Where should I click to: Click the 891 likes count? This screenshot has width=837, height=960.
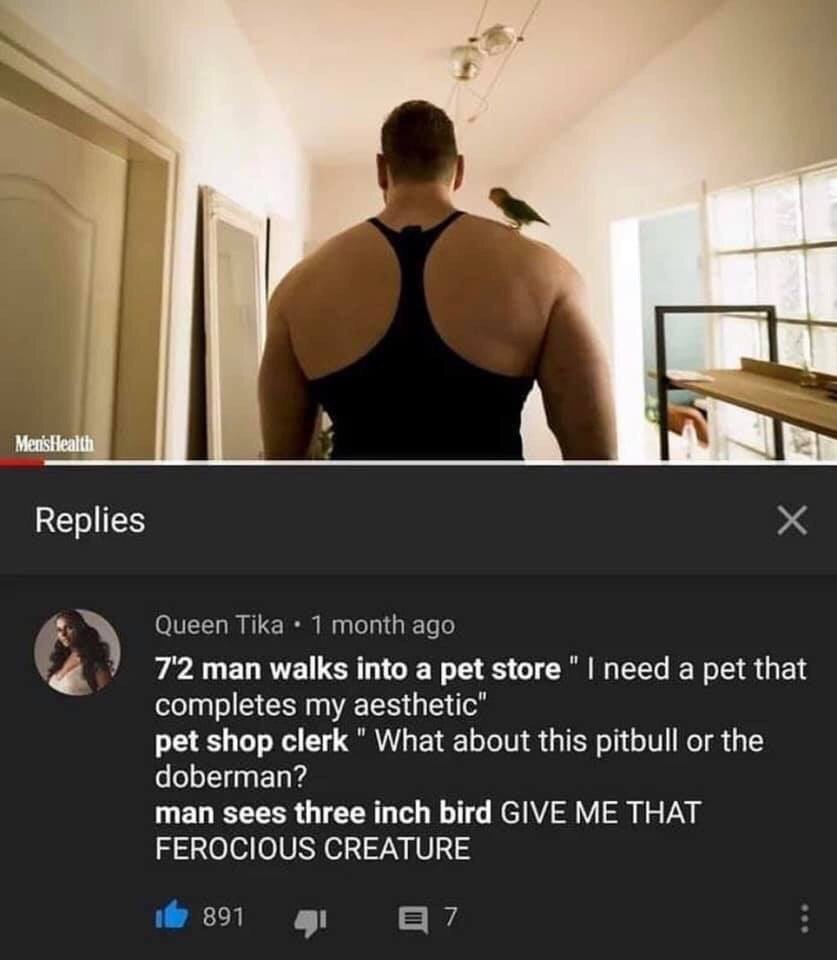pyautogui.click(x=223, y=917)
